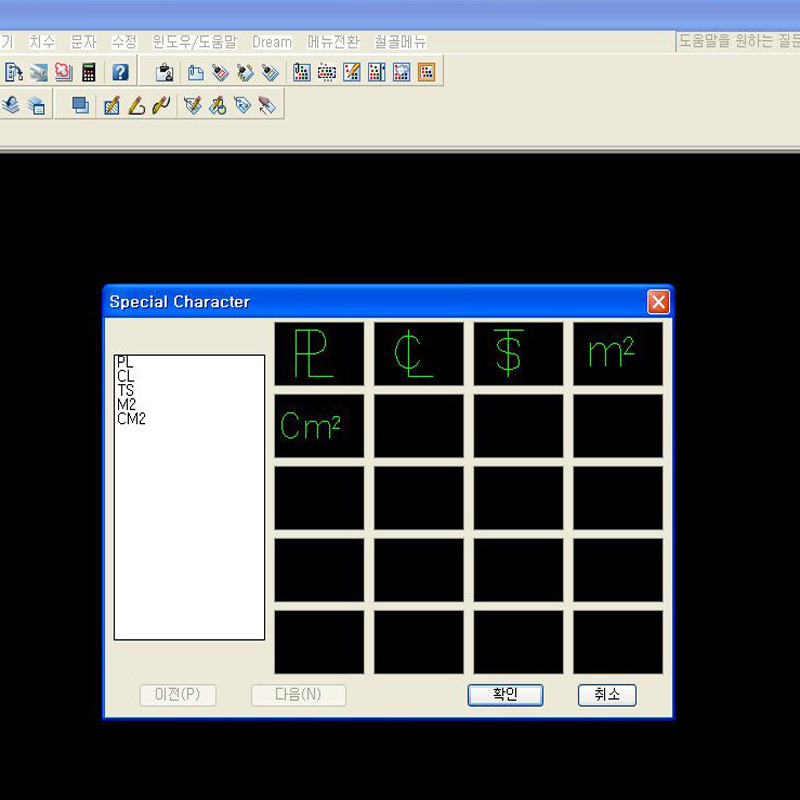
Task: Click the tag with pencil icon in second toolbar row
Action: 193,105
